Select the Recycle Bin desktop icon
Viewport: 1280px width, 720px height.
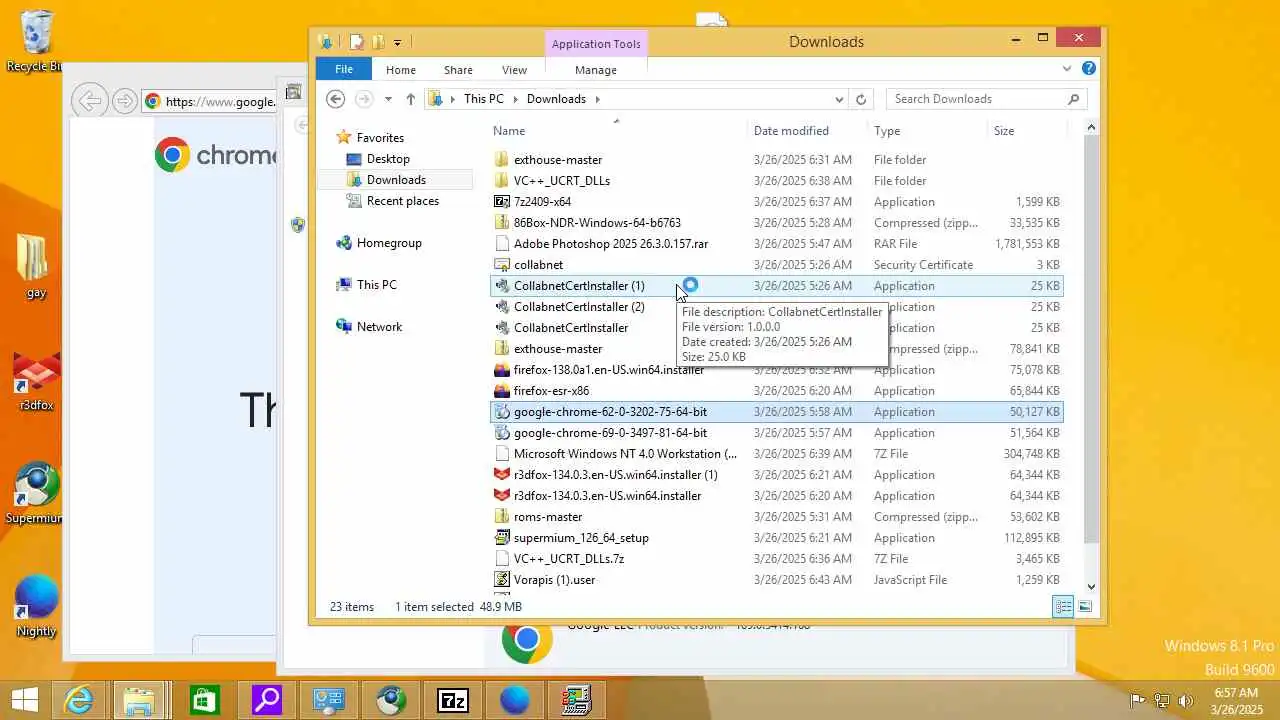tap(36, 42)
